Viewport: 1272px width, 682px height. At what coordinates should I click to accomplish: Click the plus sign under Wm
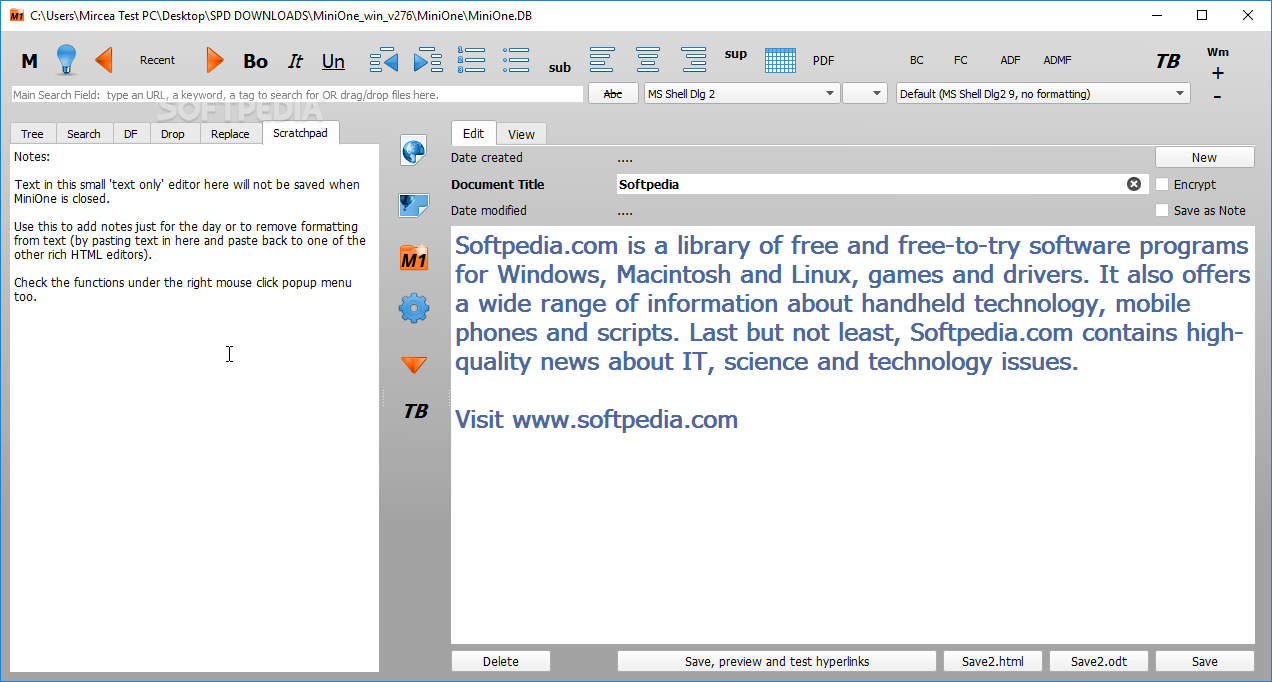(x=1217, y=73)
